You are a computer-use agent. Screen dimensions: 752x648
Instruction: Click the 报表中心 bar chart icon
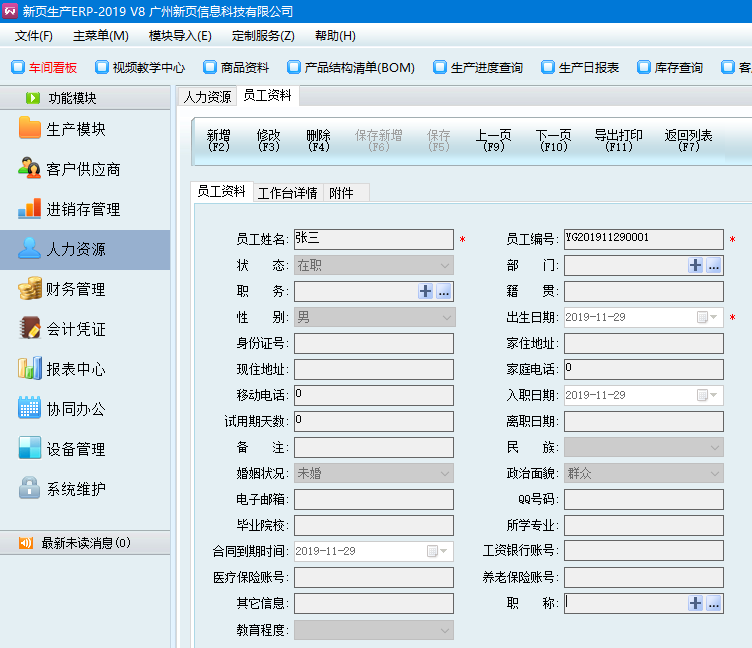tap(30, 369)
